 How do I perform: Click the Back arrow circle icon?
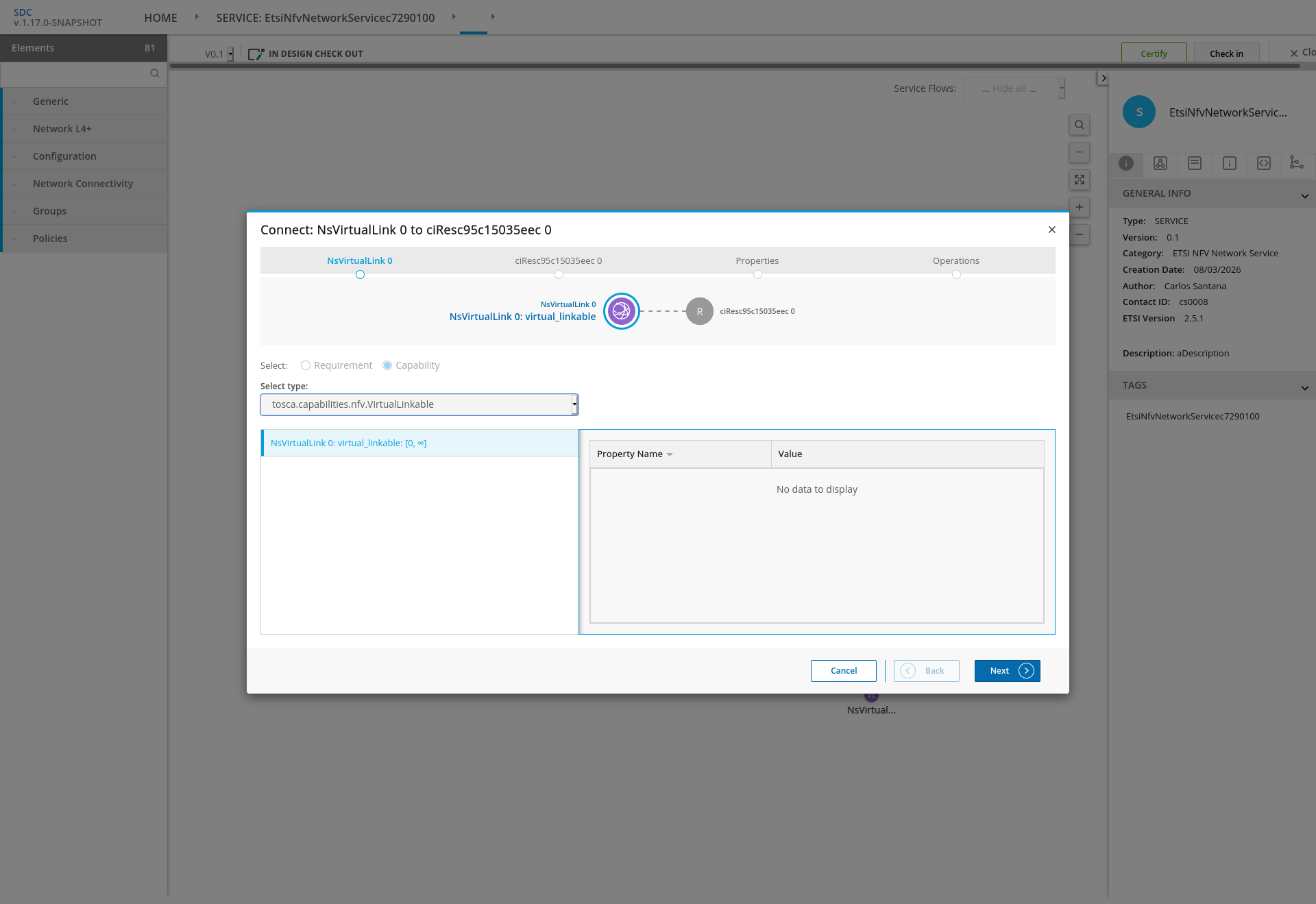tap(907, 671)
